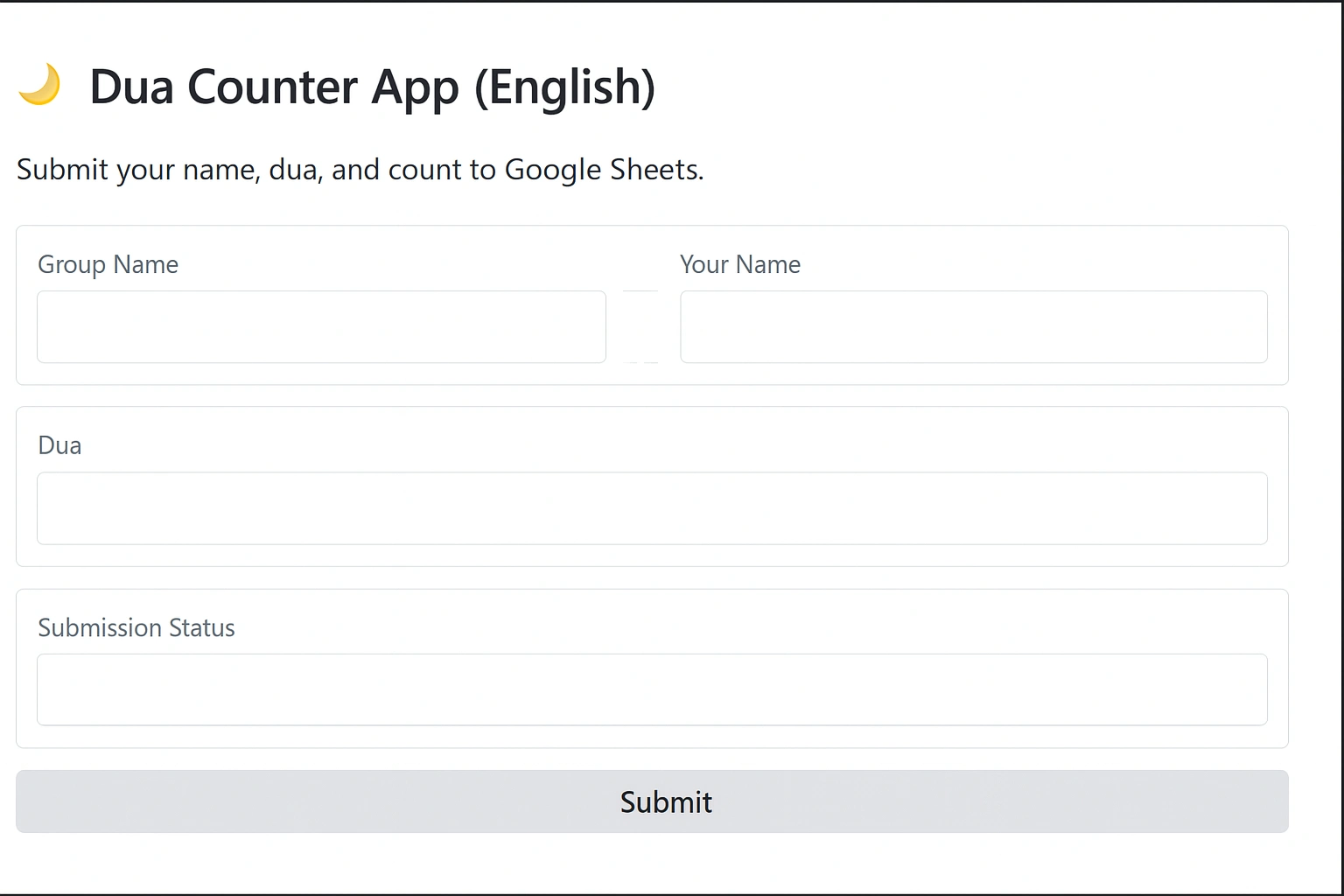Click the word "Group" in Group Name label
Image resolution: width=1344 pixels, height=896 pixels.
72,264
